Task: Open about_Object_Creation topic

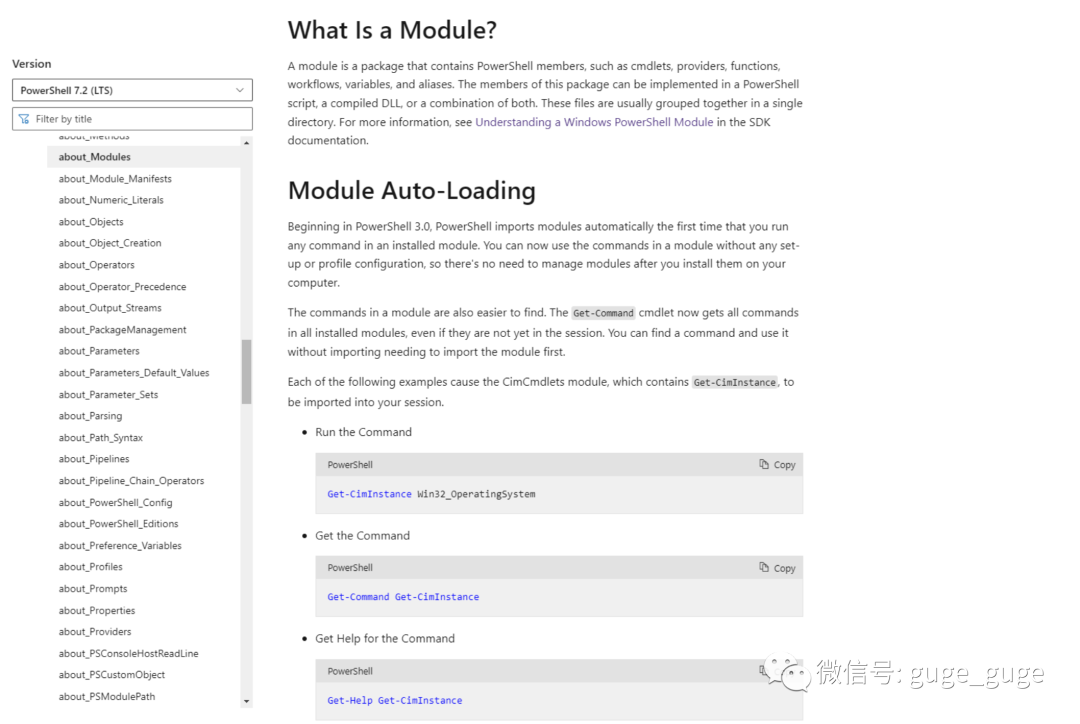Action: (x=110, y=243)
